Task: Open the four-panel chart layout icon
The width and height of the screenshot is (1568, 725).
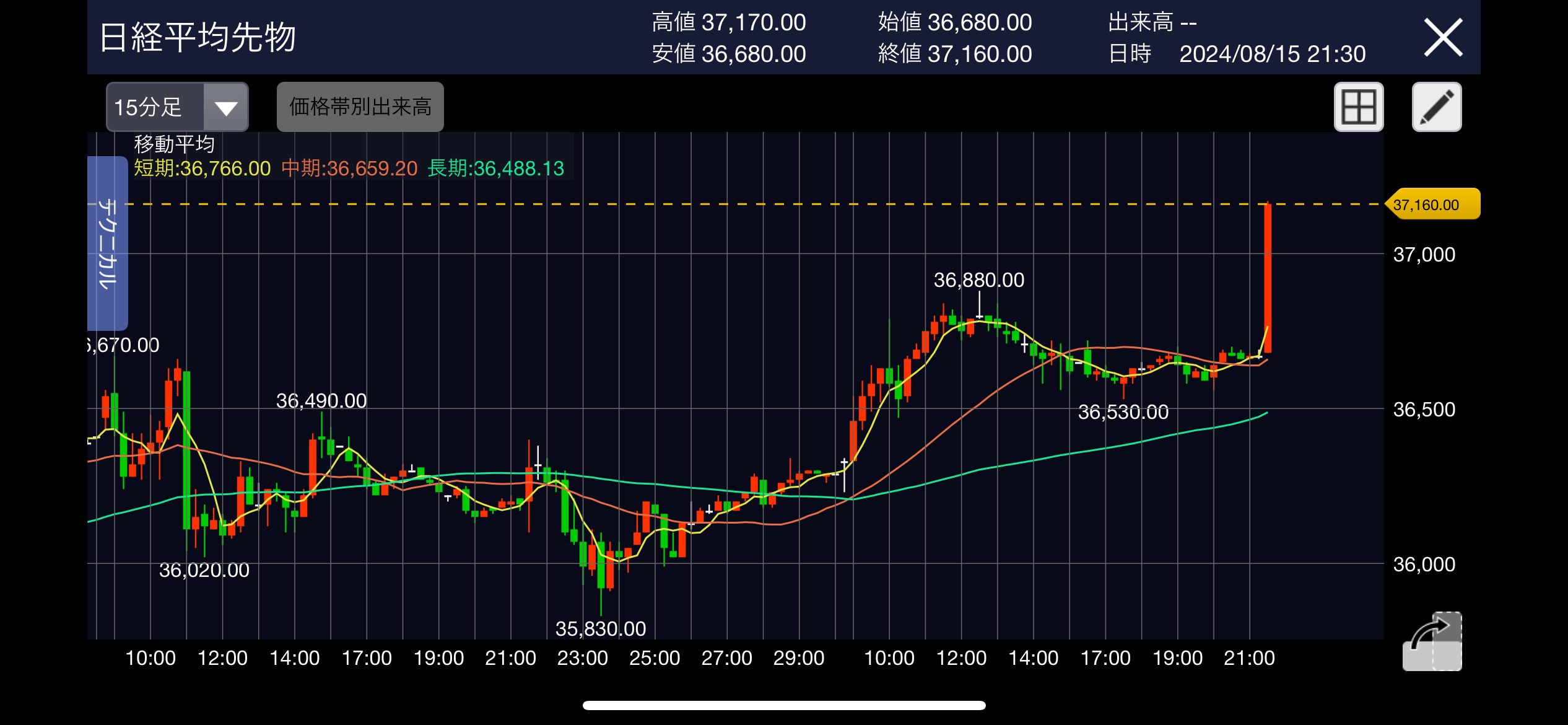Action: 1358,107
